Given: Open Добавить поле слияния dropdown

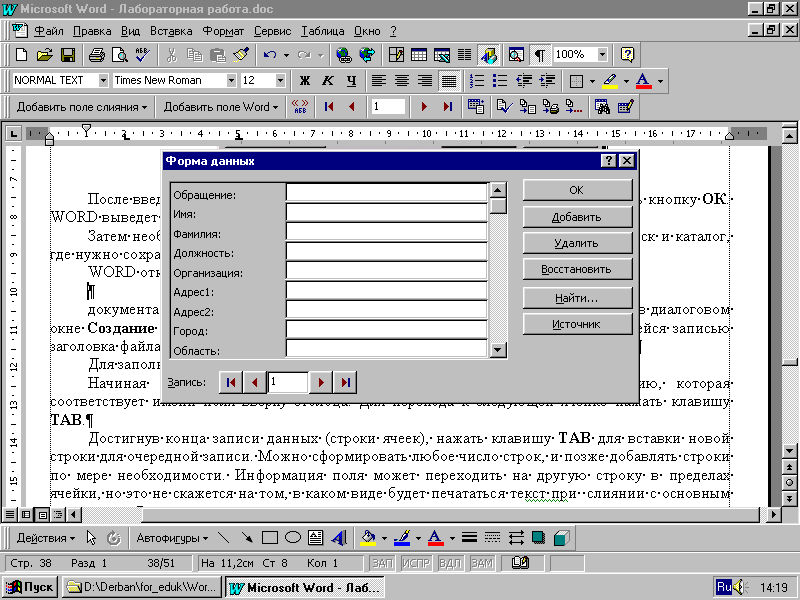Looking at the screenshot, I should point(82,107).
